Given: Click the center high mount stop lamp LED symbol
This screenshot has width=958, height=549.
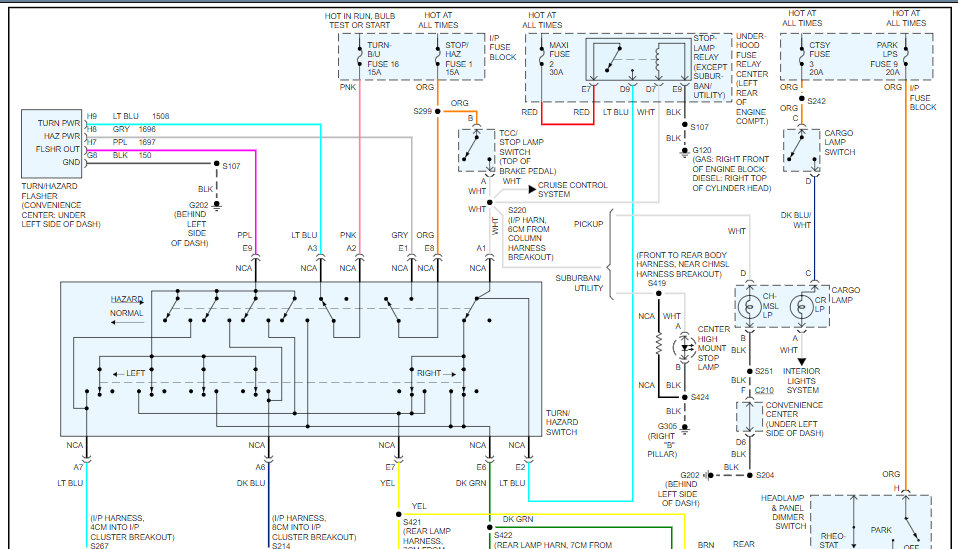Looking at the screenshot, I should pyautogui.click(x=684, y=347).
